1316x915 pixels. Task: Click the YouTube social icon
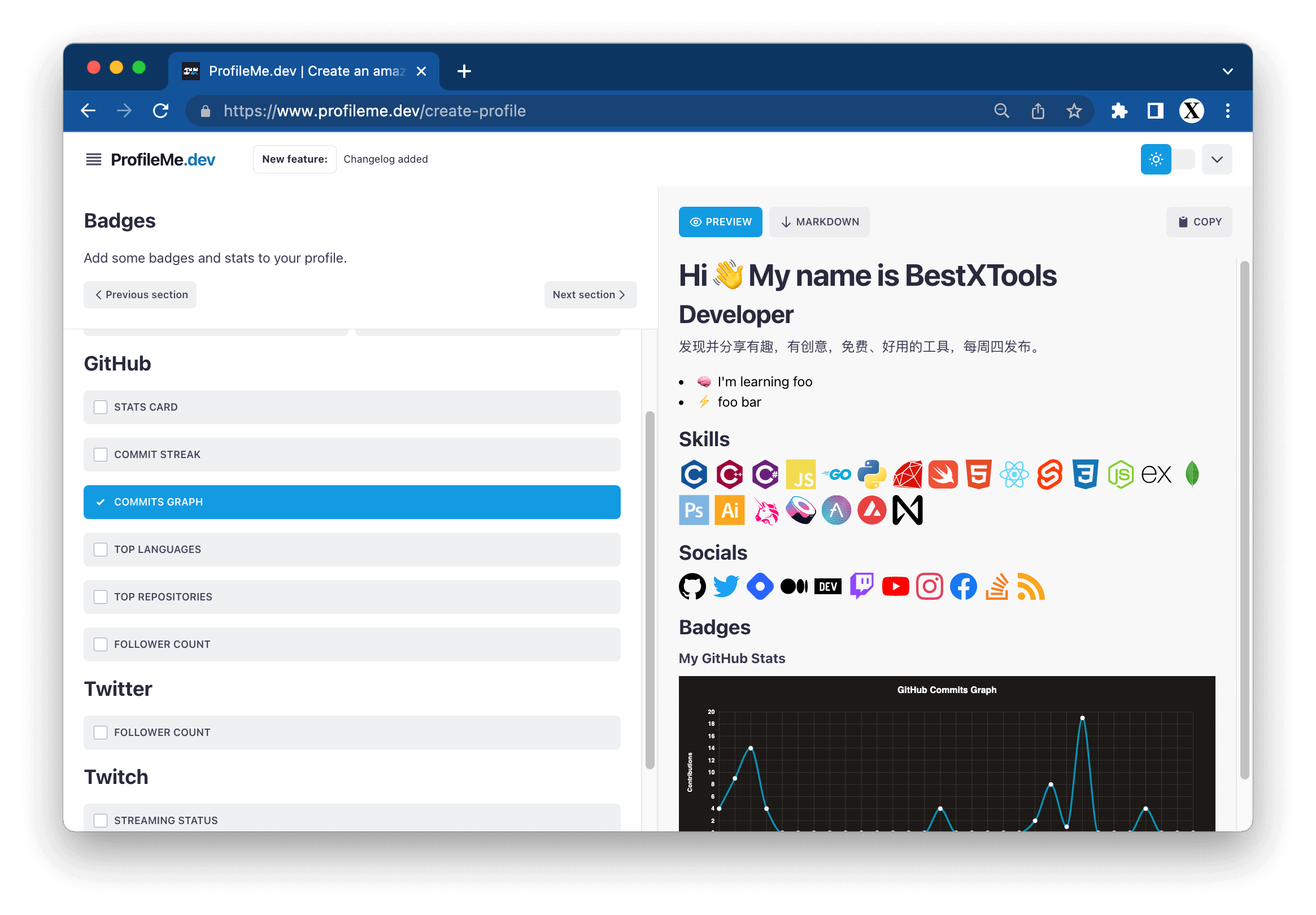[x=895, y=586]
